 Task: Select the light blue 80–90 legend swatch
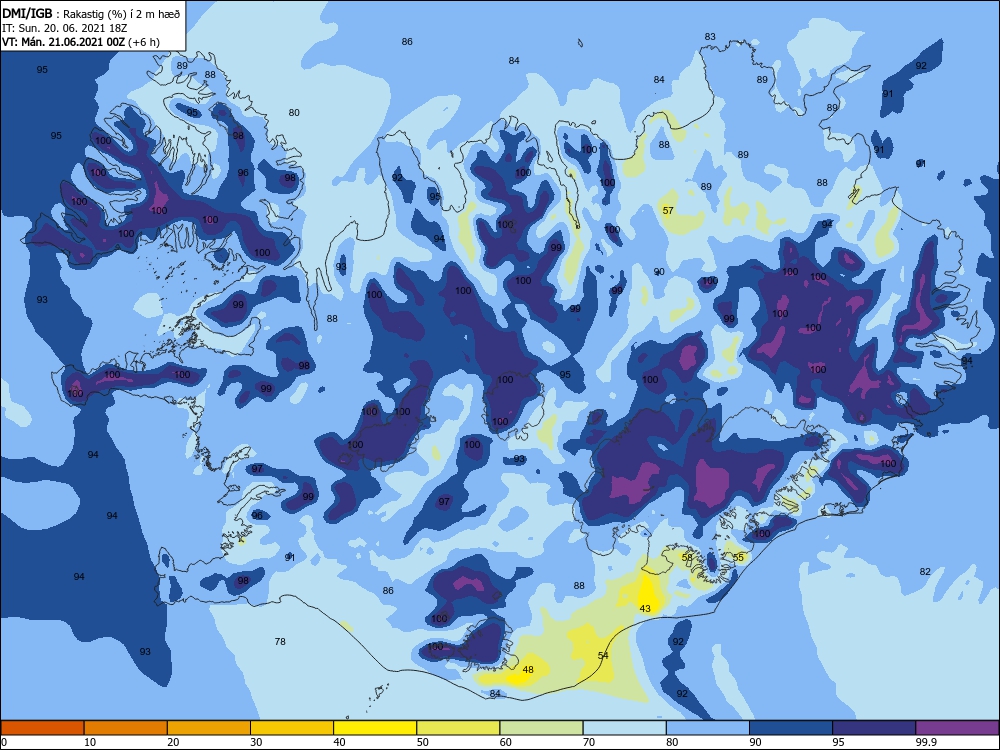point(708,728)
